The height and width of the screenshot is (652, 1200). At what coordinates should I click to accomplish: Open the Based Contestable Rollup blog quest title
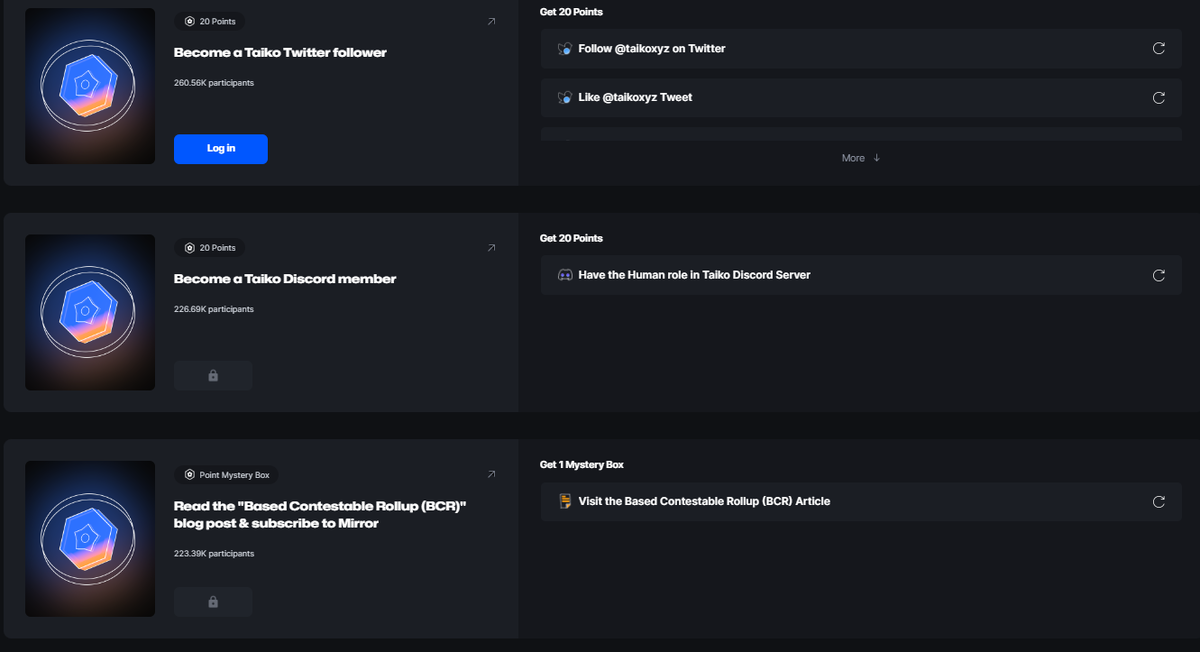tap(320, 514)
